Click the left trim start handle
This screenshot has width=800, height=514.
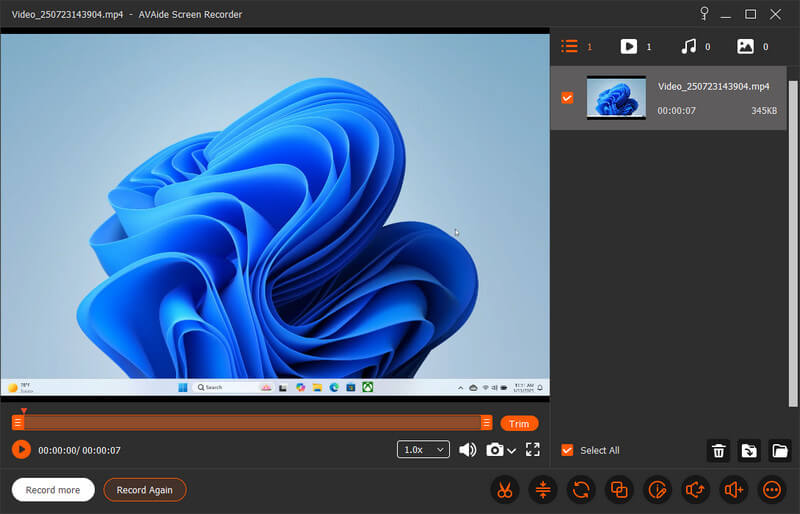pos(18,423)
